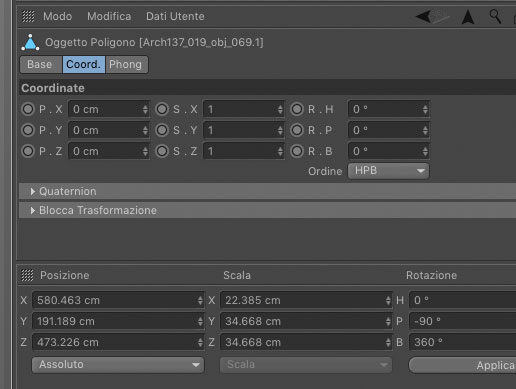The image size is (516, 389).
Task: Toggle the R.P keyframe circle
Action: point(297,130)
